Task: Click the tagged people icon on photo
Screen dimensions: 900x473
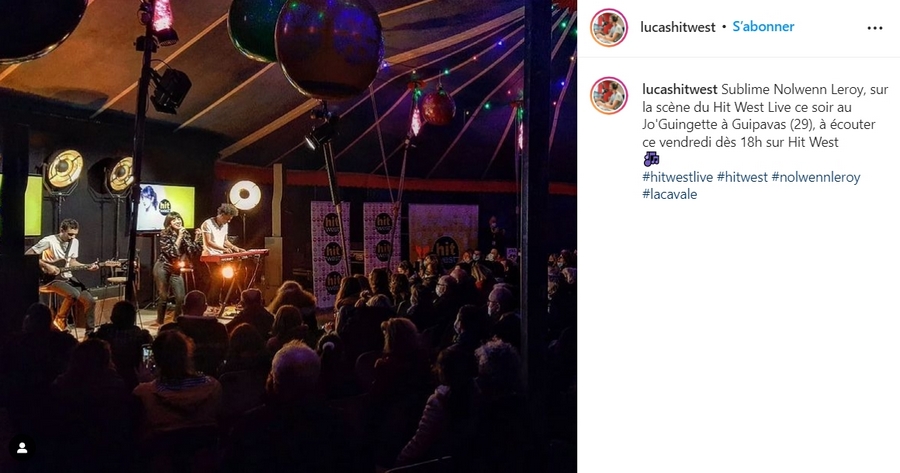Action: (x=22, y=448)
